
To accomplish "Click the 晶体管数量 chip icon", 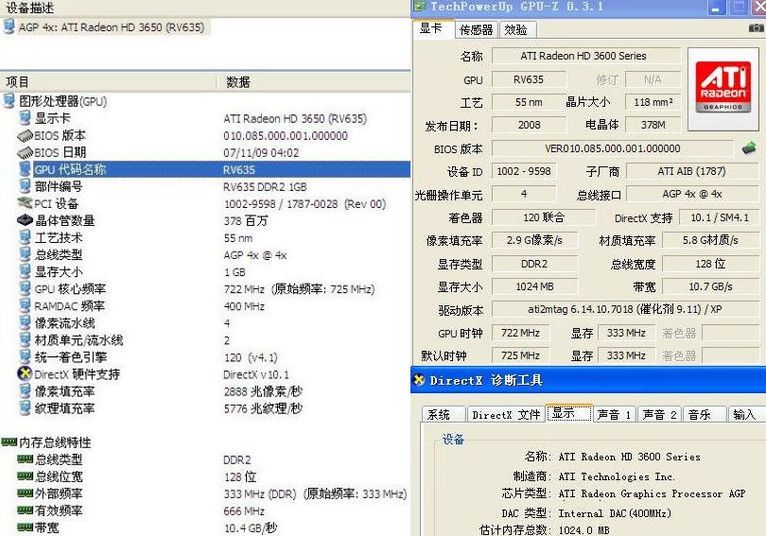I will click(25, 220).
